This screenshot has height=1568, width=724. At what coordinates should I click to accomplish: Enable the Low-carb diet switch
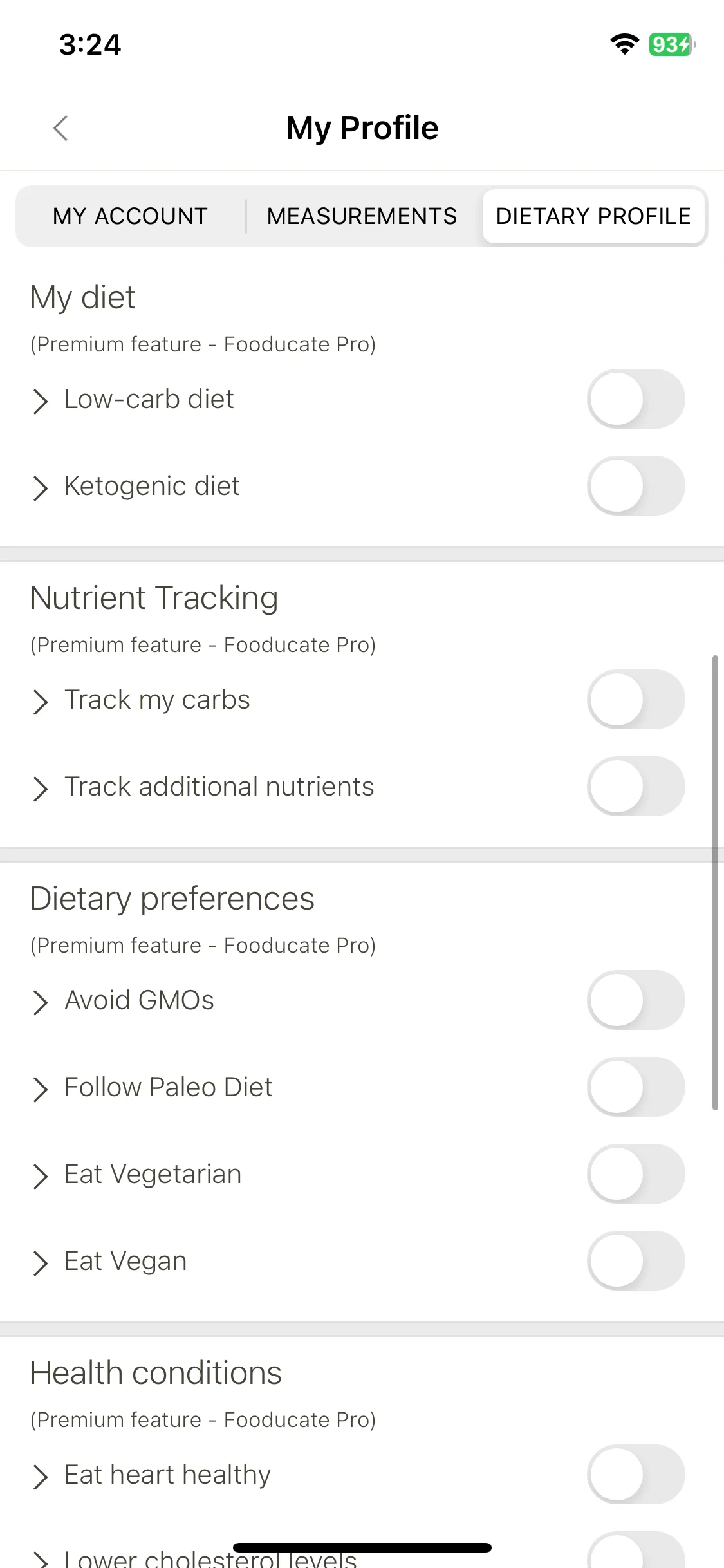click(636, 398)
